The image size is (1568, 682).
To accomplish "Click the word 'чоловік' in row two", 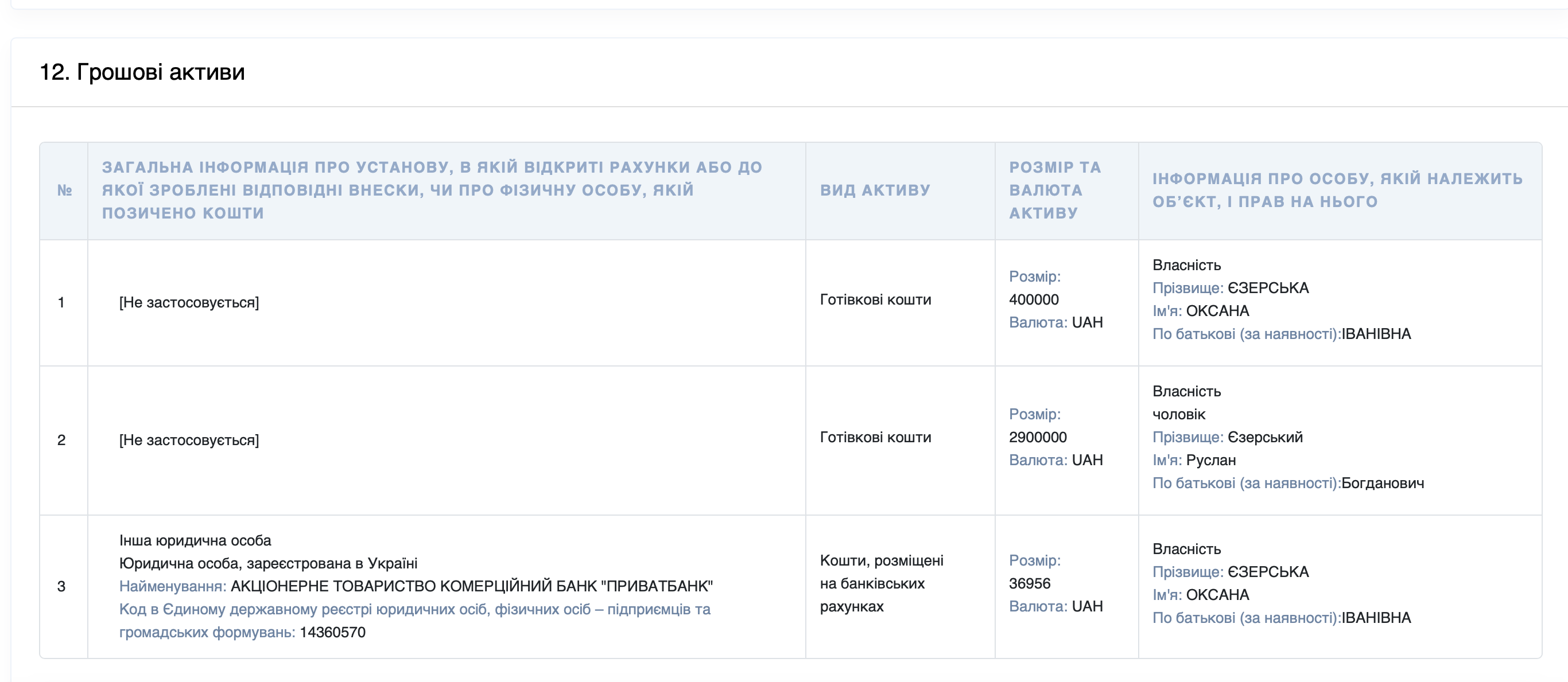I will click(x=1178, y=414).
